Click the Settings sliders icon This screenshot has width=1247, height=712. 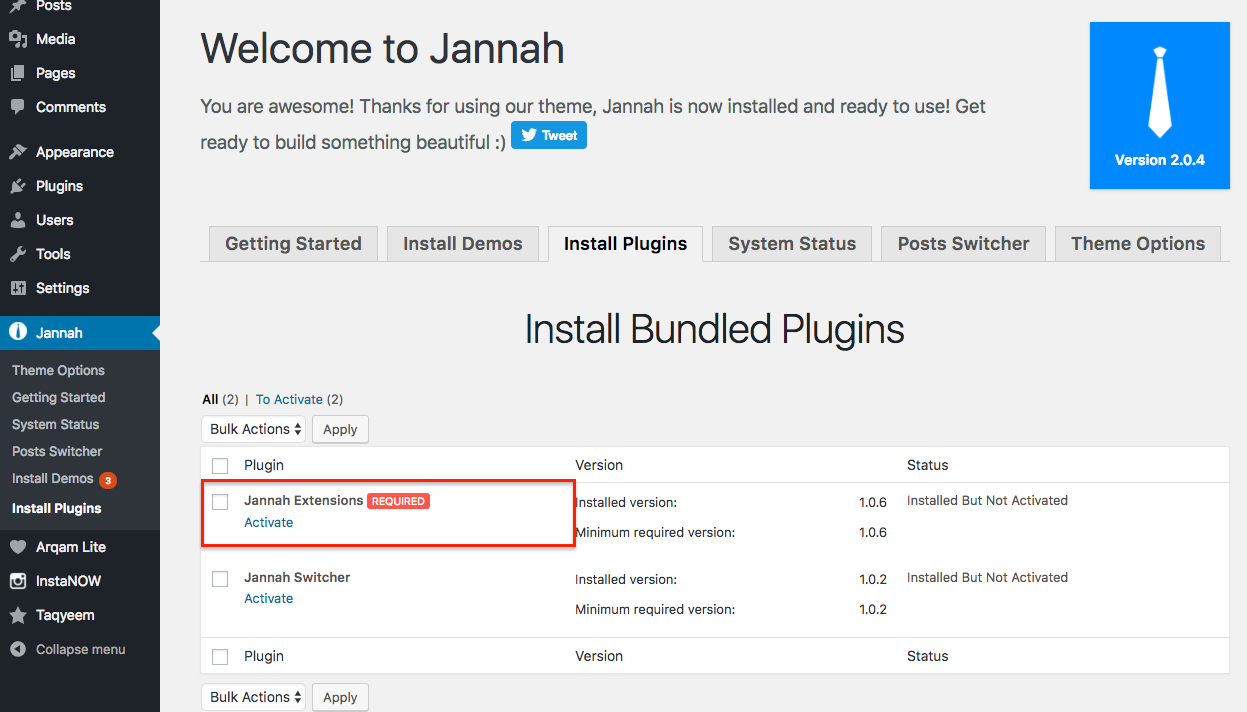pos(18,288)
